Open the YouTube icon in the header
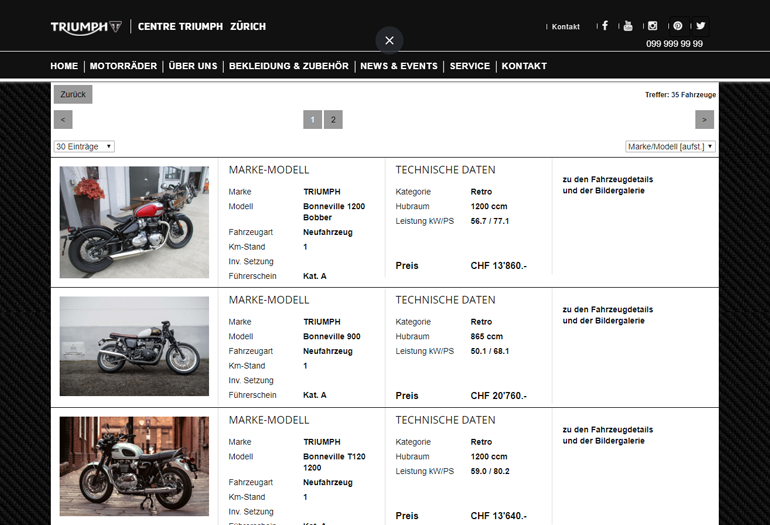Image resolution: width=770 pixels, height=525 pixels. [x=628, y=26]
